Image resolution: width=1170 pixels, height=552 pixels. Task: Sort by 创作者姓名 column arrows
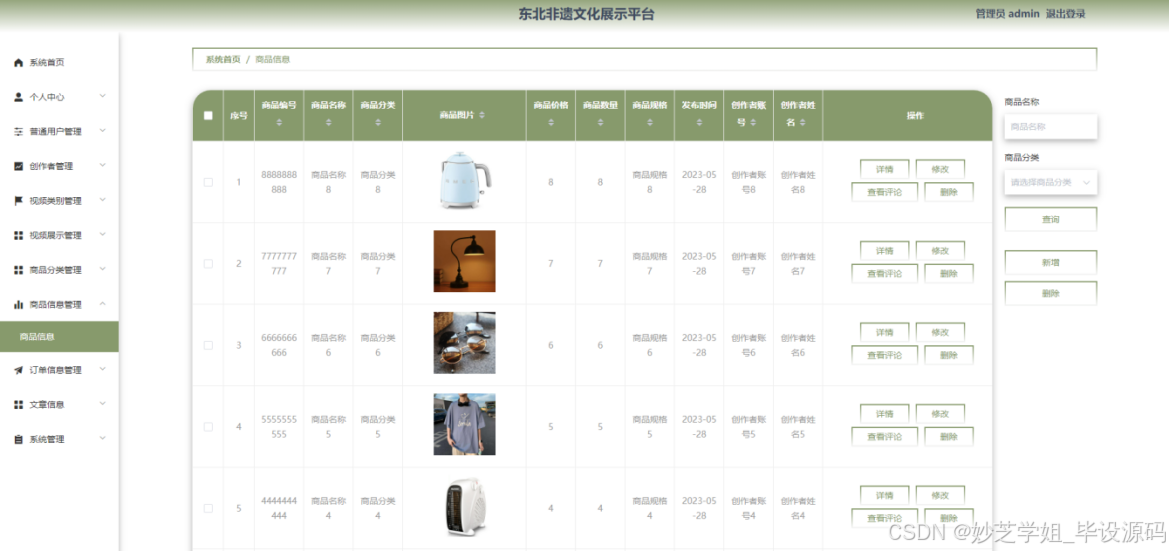tap(802, 122)
